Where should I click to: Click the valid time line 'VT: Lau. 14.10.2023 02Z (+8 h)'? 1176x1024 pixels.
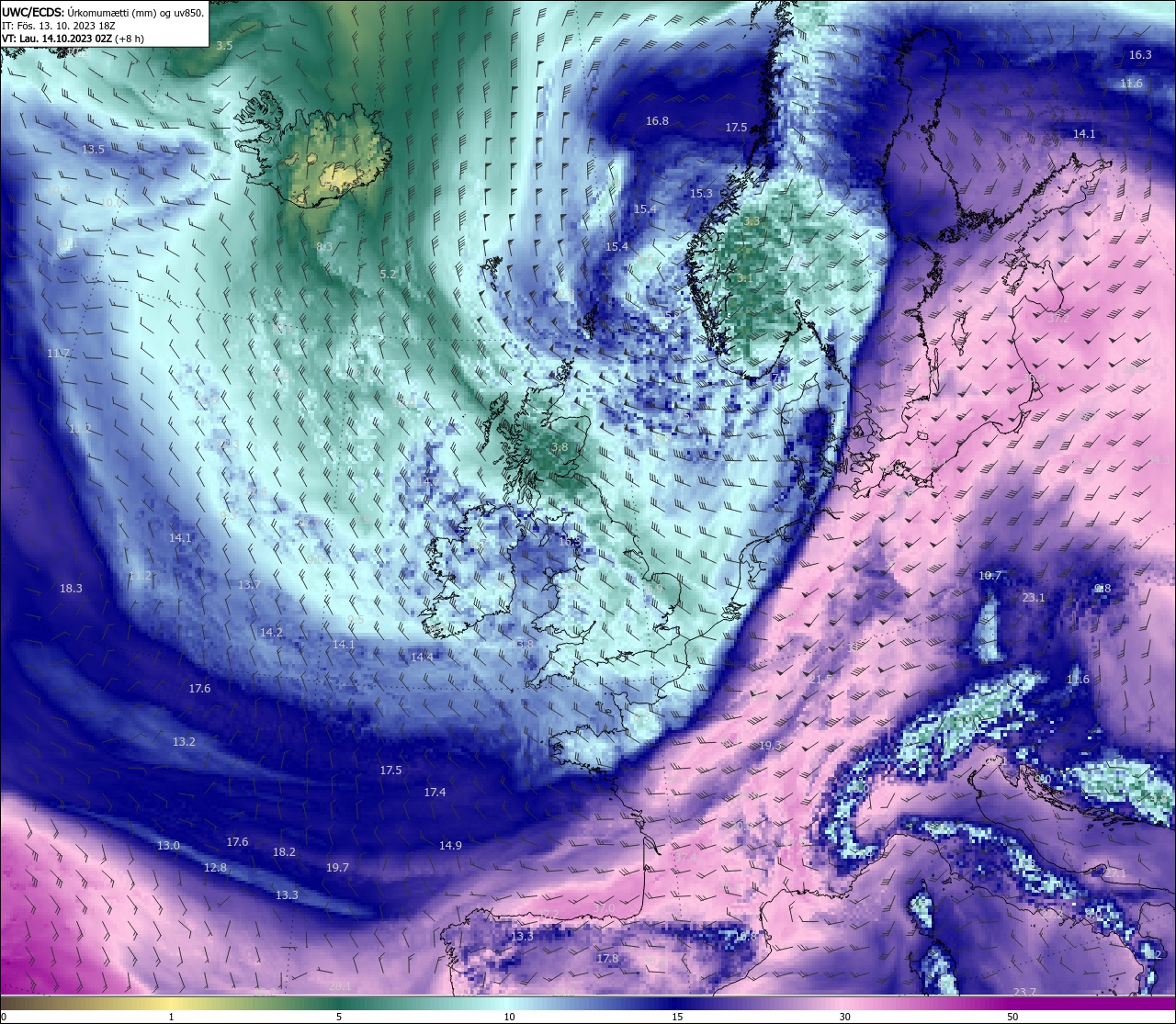pos(73,39)
